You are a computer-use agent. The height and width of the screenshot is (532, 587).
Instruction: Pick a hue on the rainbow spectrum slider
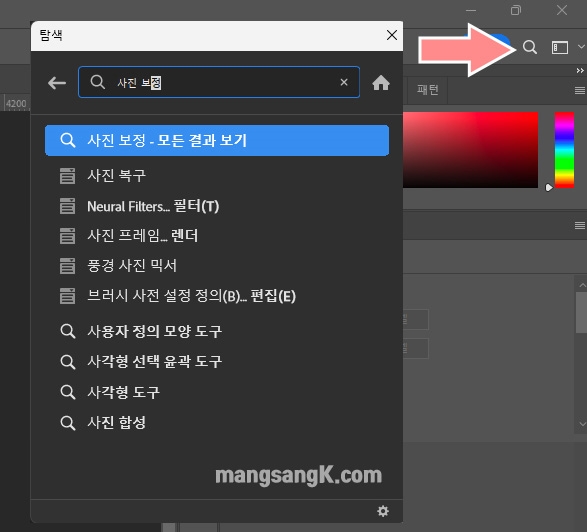coord(564,150)
